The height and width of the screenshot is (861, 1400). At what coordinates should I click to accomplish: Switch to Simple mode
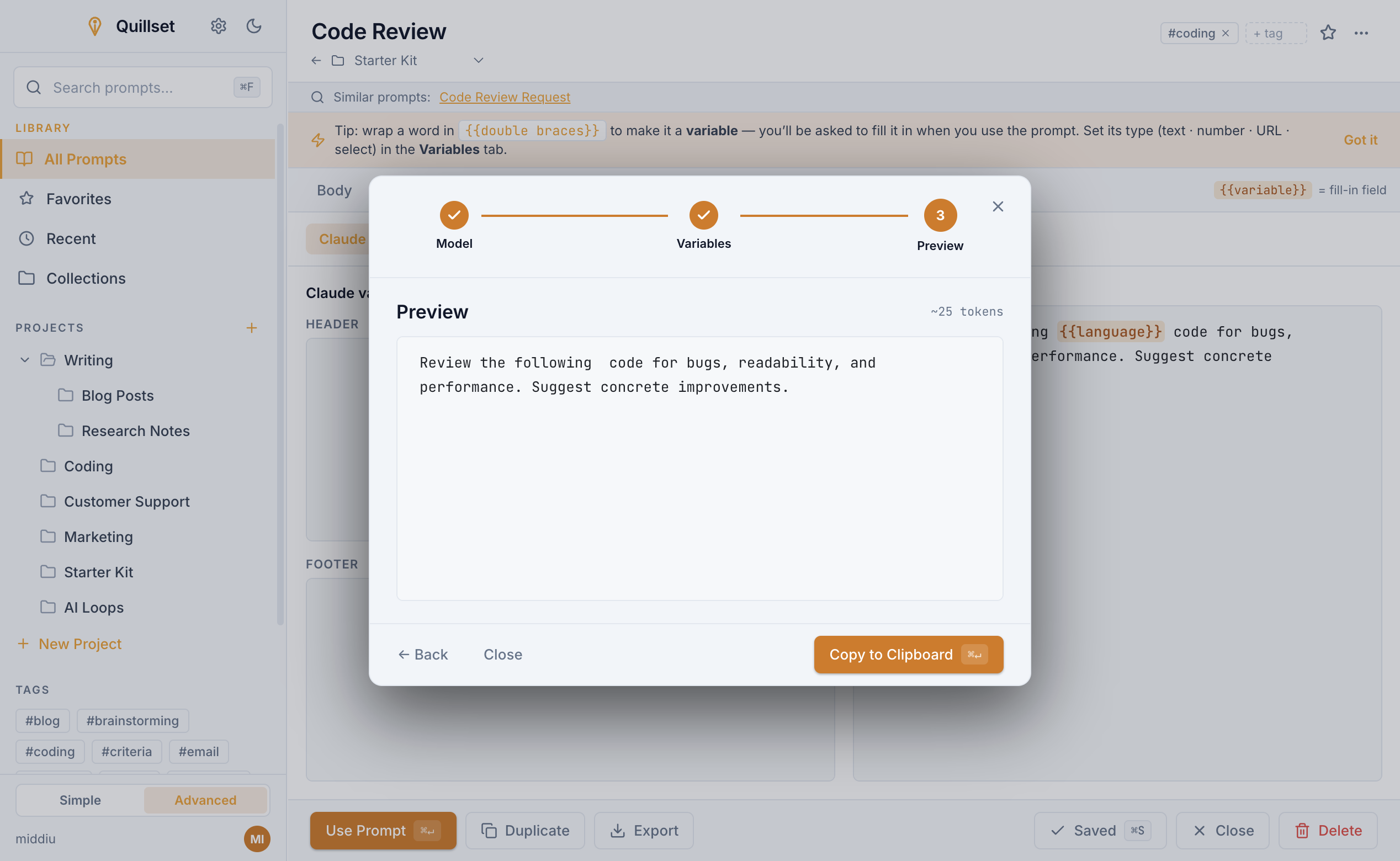(x=80, y=800)
